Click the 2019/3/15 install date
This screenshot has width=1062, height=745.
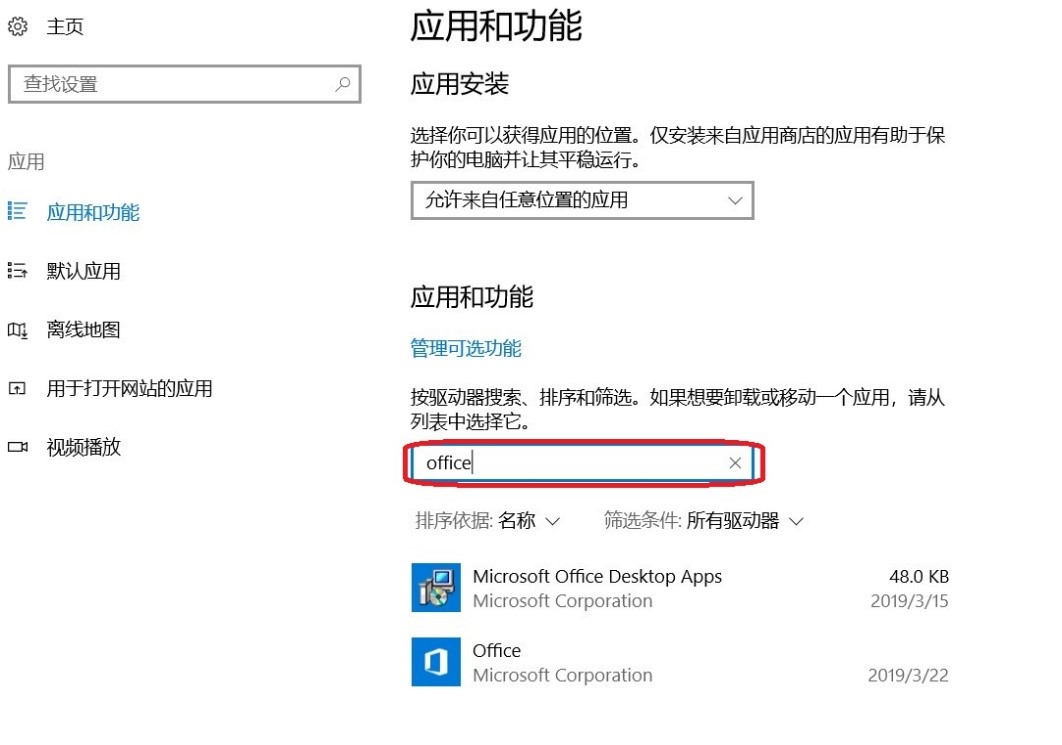[910, 601]
